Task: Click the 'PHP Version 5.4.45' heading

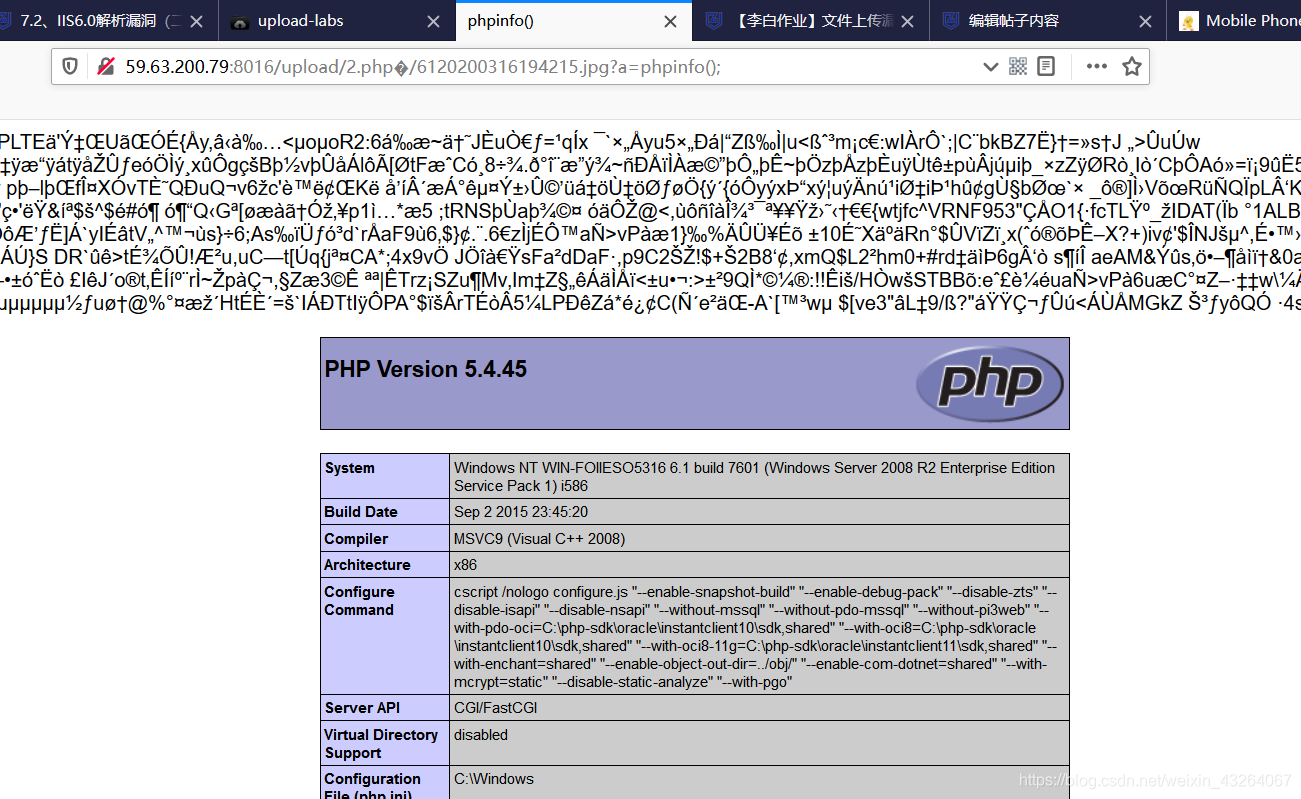Action: pyautogui.click(x=426, y=369)
